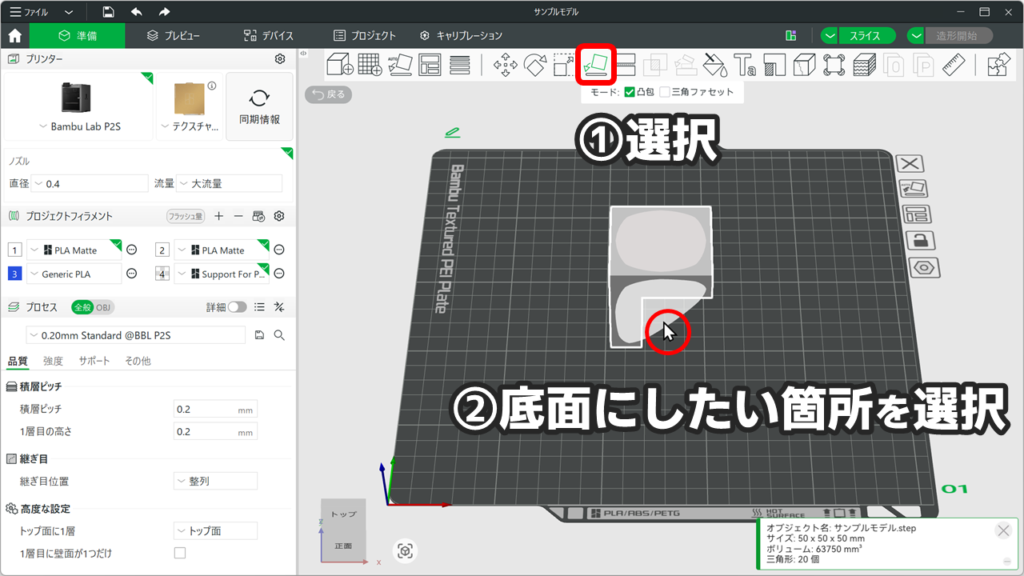Toggle the 凸包 checkbox
The height and width of the screenshot is (576, 1024).
click(629, 92)
